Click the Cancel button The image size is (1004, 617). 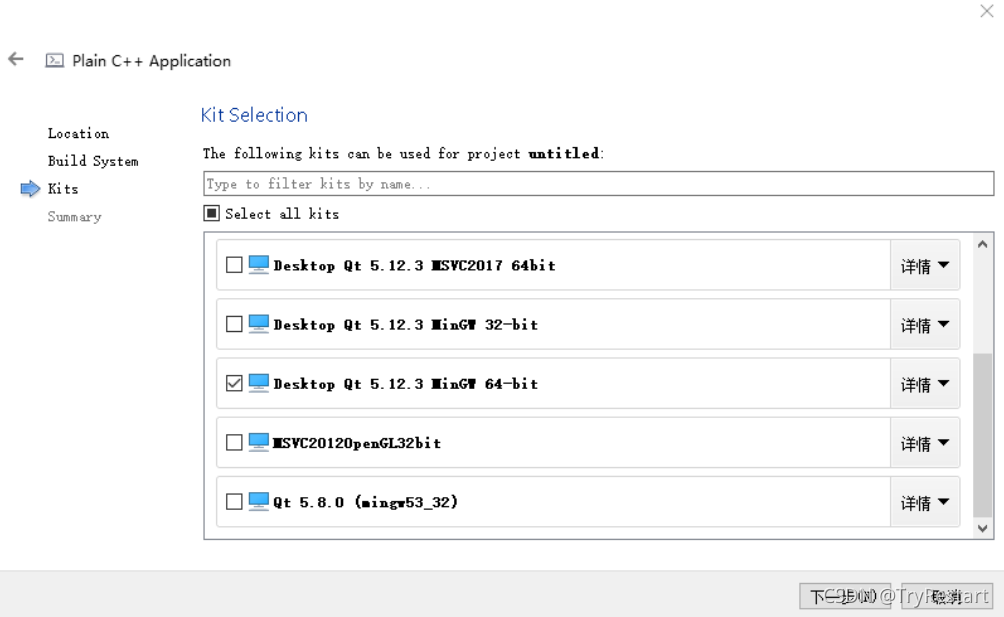coord(947,597)
